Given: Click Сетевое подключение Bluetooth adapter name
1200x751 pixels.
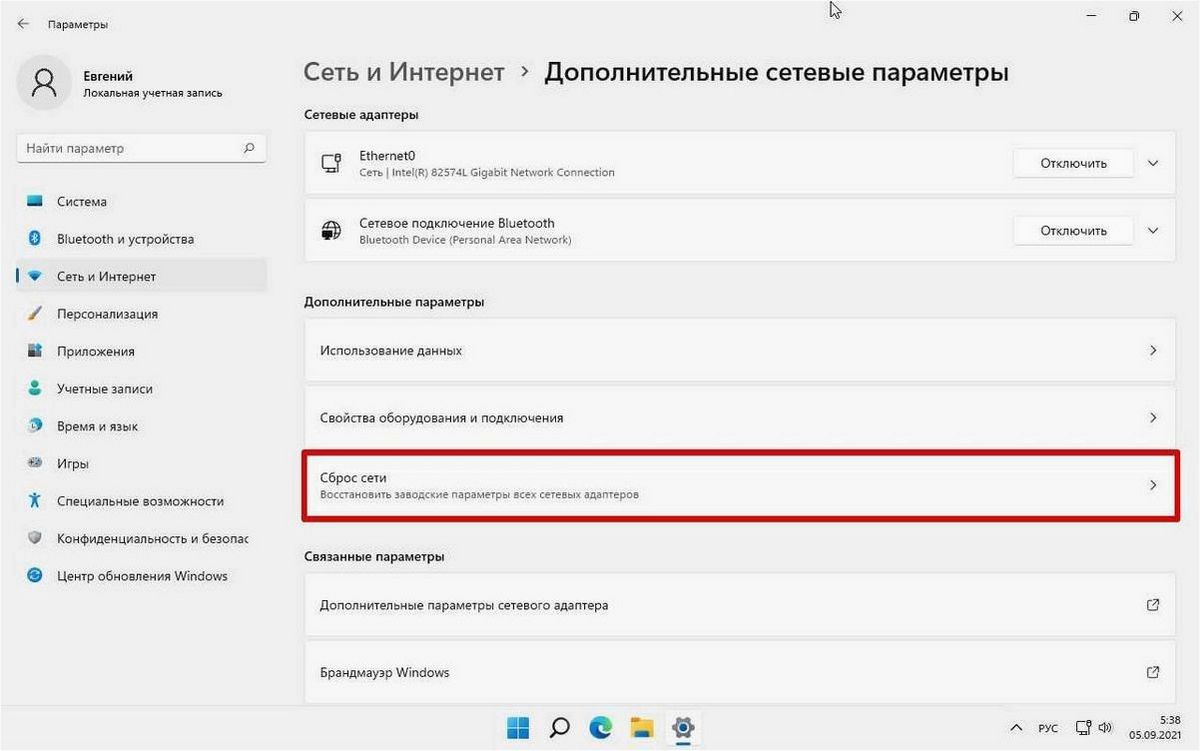Looking at the screenshot, I should coord(457,223).
